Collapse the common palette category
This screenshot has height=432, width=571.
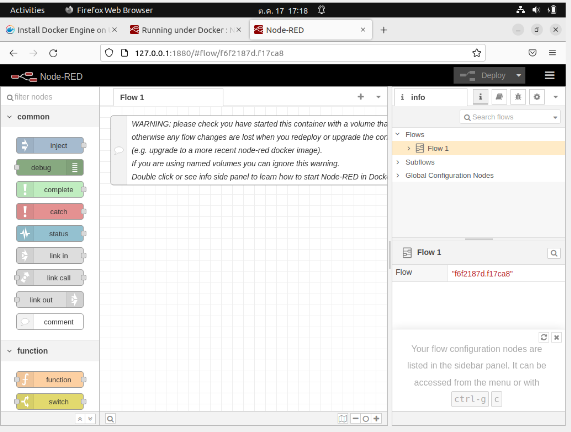(9, 117)
